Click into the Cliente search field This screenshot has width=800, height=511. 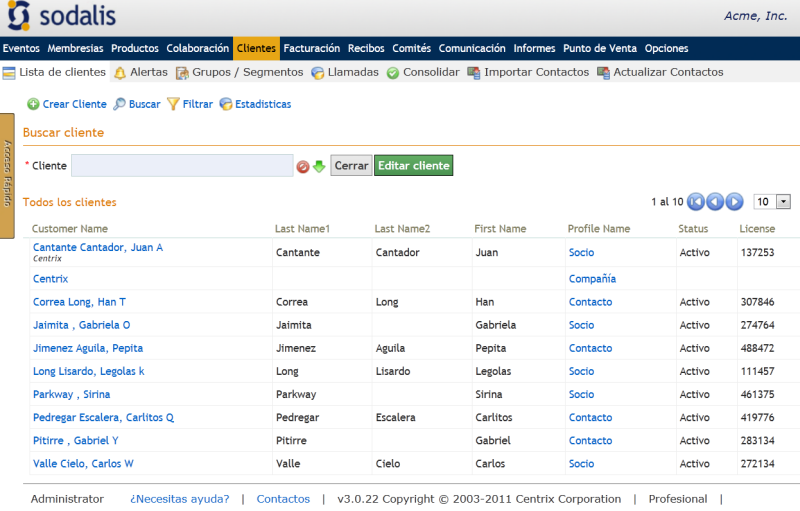[x=182, y=166]
